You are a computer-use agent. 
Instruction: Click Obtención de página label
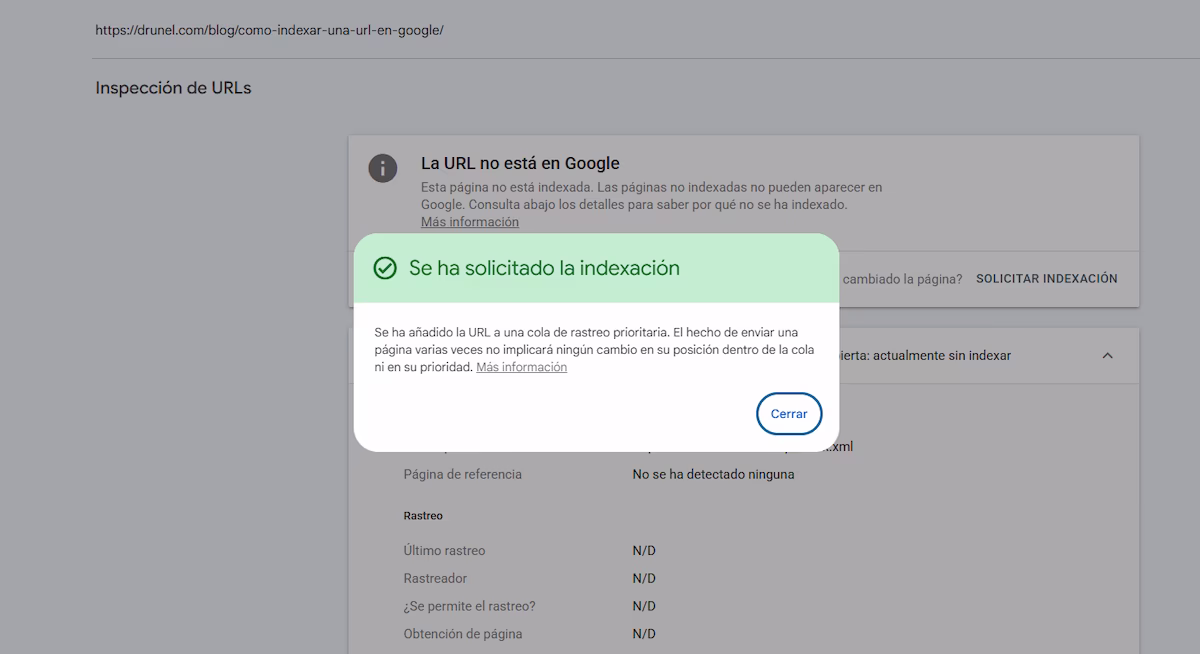[462, 634]
